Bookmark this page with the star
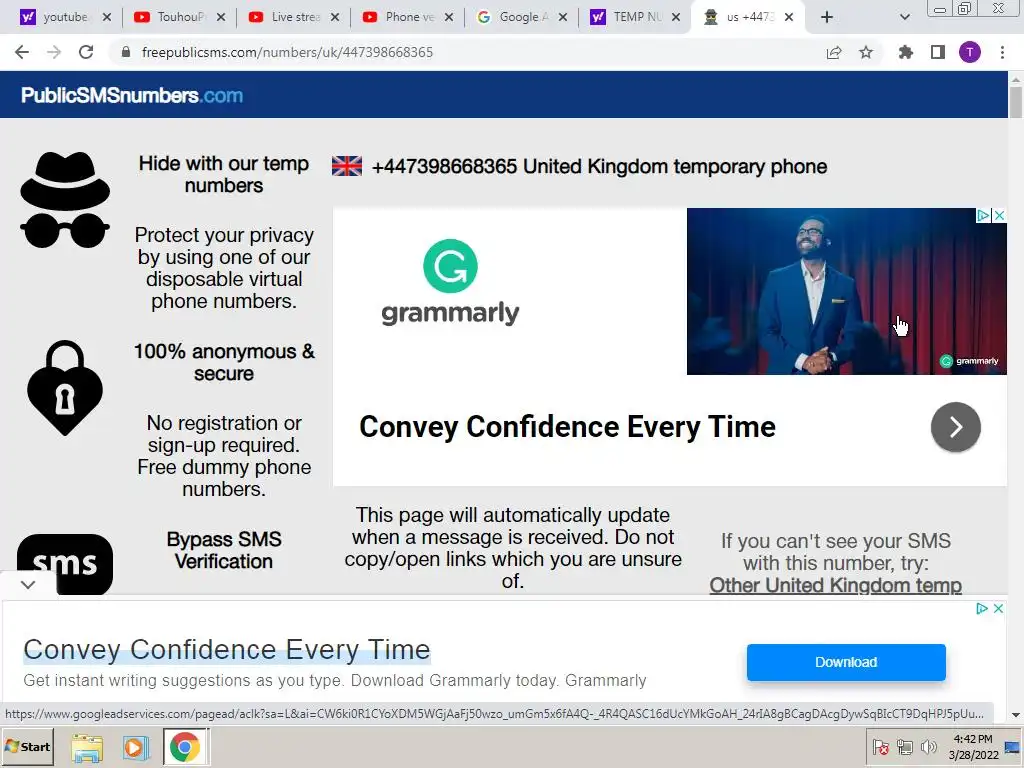The height and width of the screenshot is (768, 1024). [x=866, y=52]
